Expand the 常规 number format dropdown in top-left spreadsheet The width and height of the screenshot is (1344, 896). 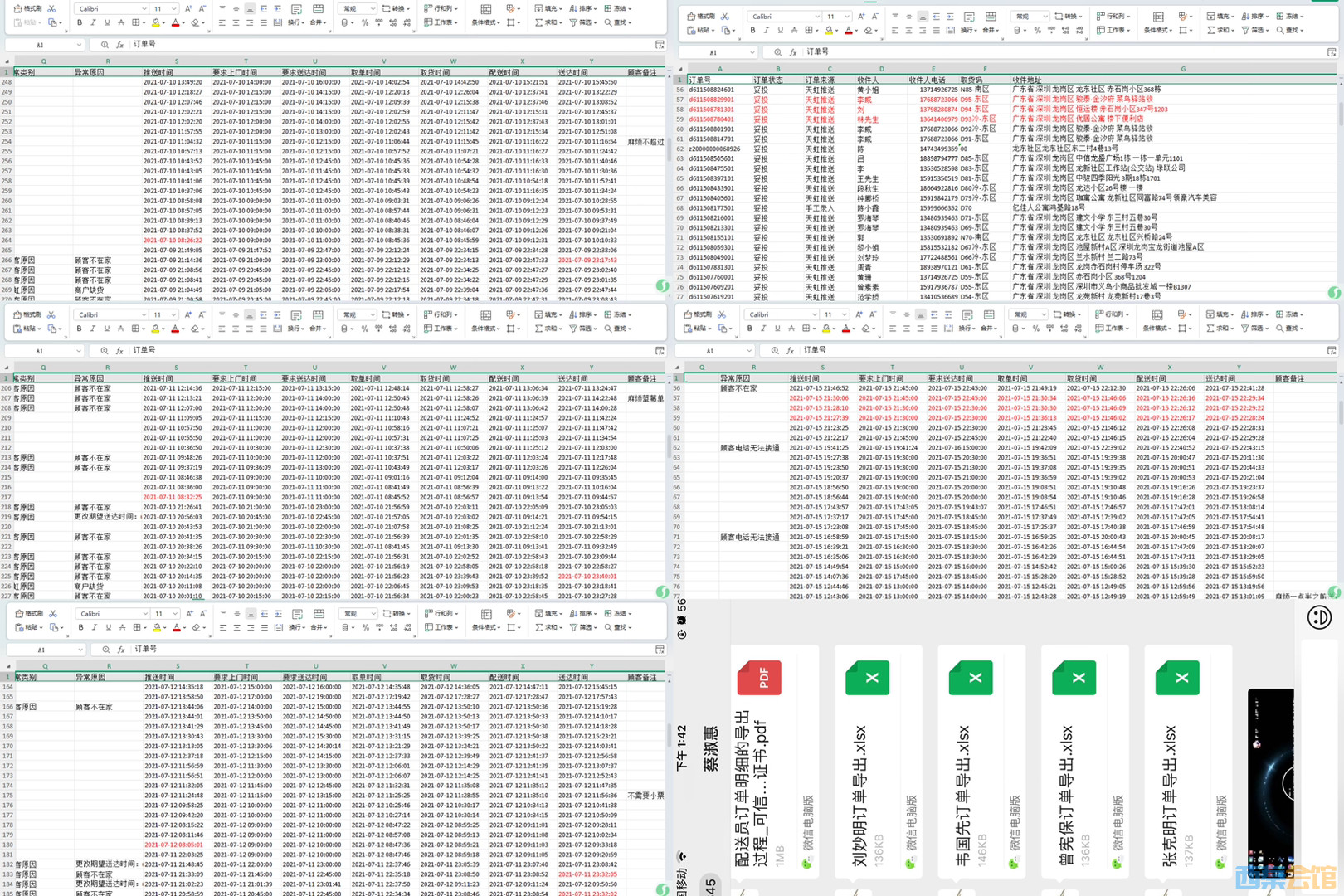tap(358, 8)
